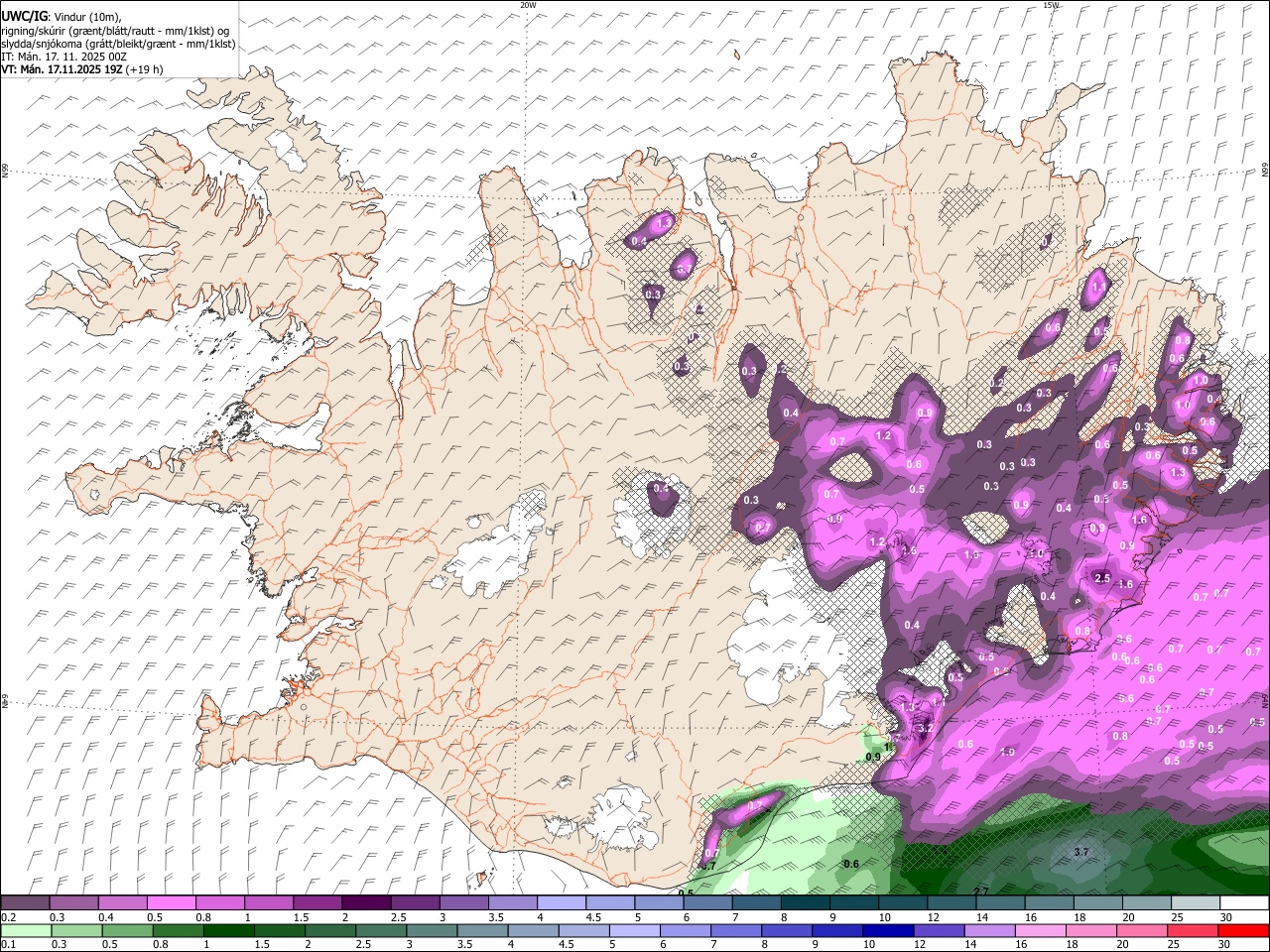This screenshot has width=1270, height=952.
Task: Click the 'IT: Mán. 17. 11. 2025 00Z' line
Action: coord(65,57)
